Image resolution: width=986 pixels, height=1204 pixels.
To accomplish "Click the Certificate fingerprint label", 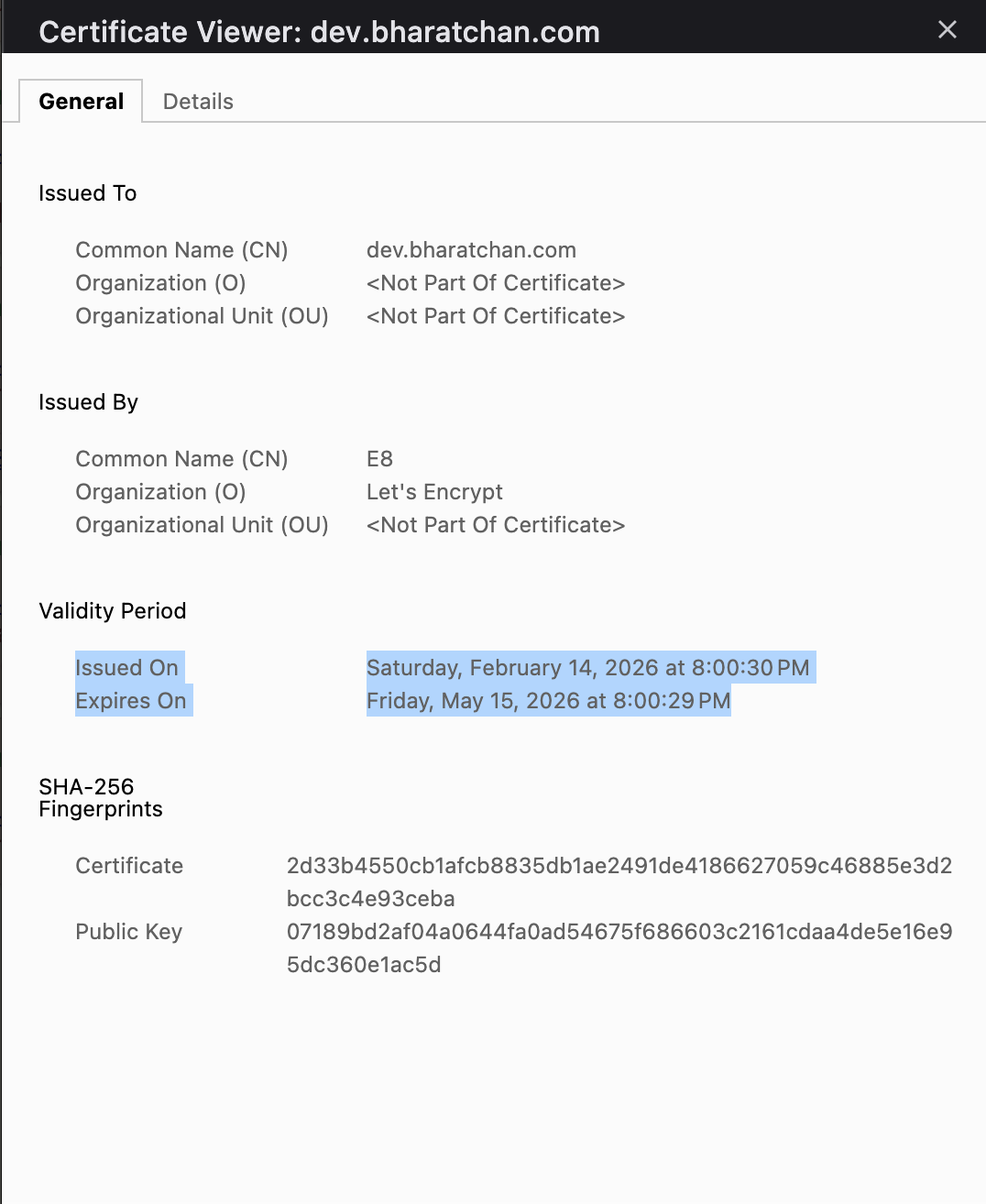I will point(129,866).
